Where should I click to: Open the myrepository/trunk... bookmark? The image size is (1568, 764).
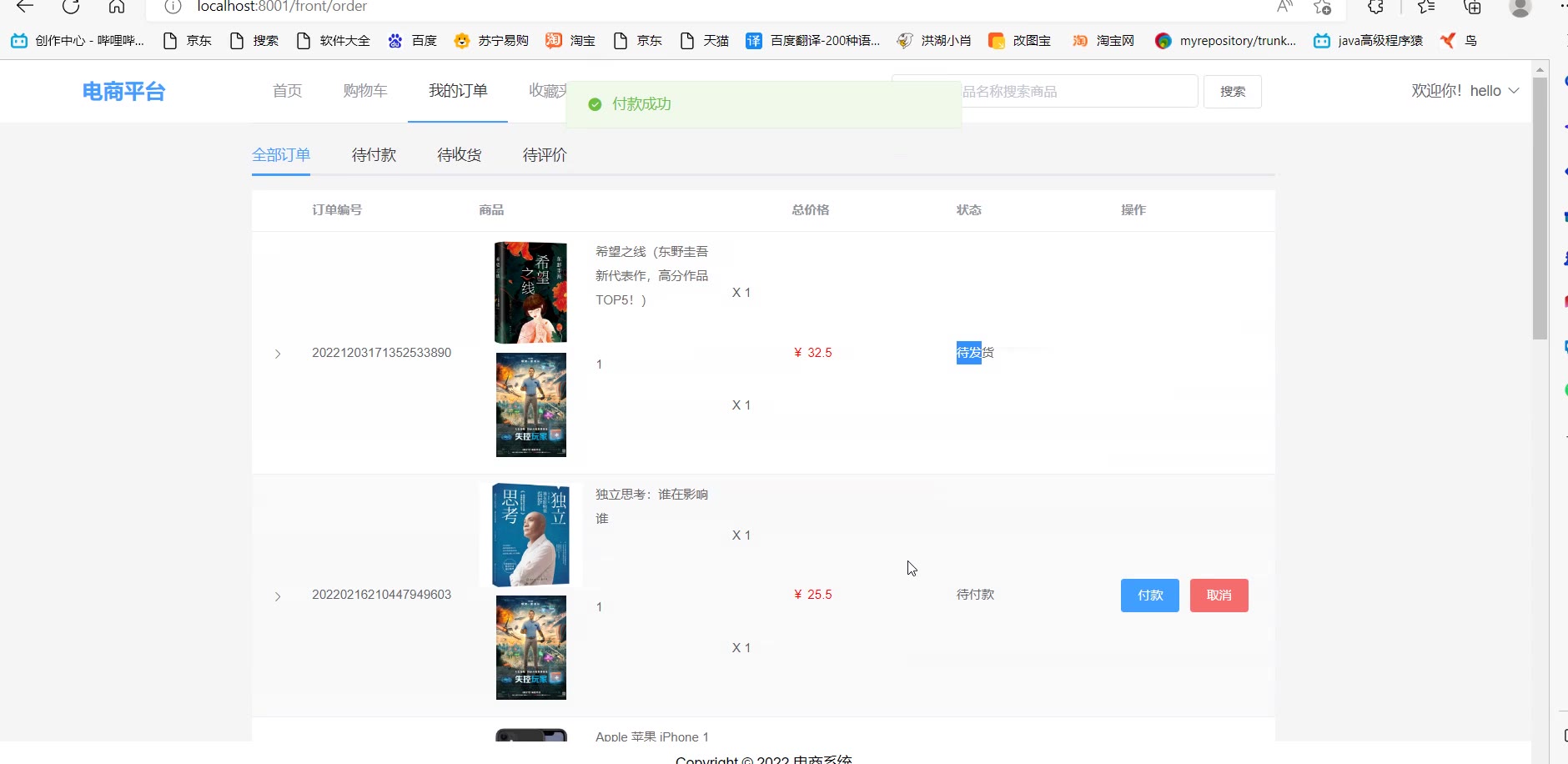(x=1225, y=41)
